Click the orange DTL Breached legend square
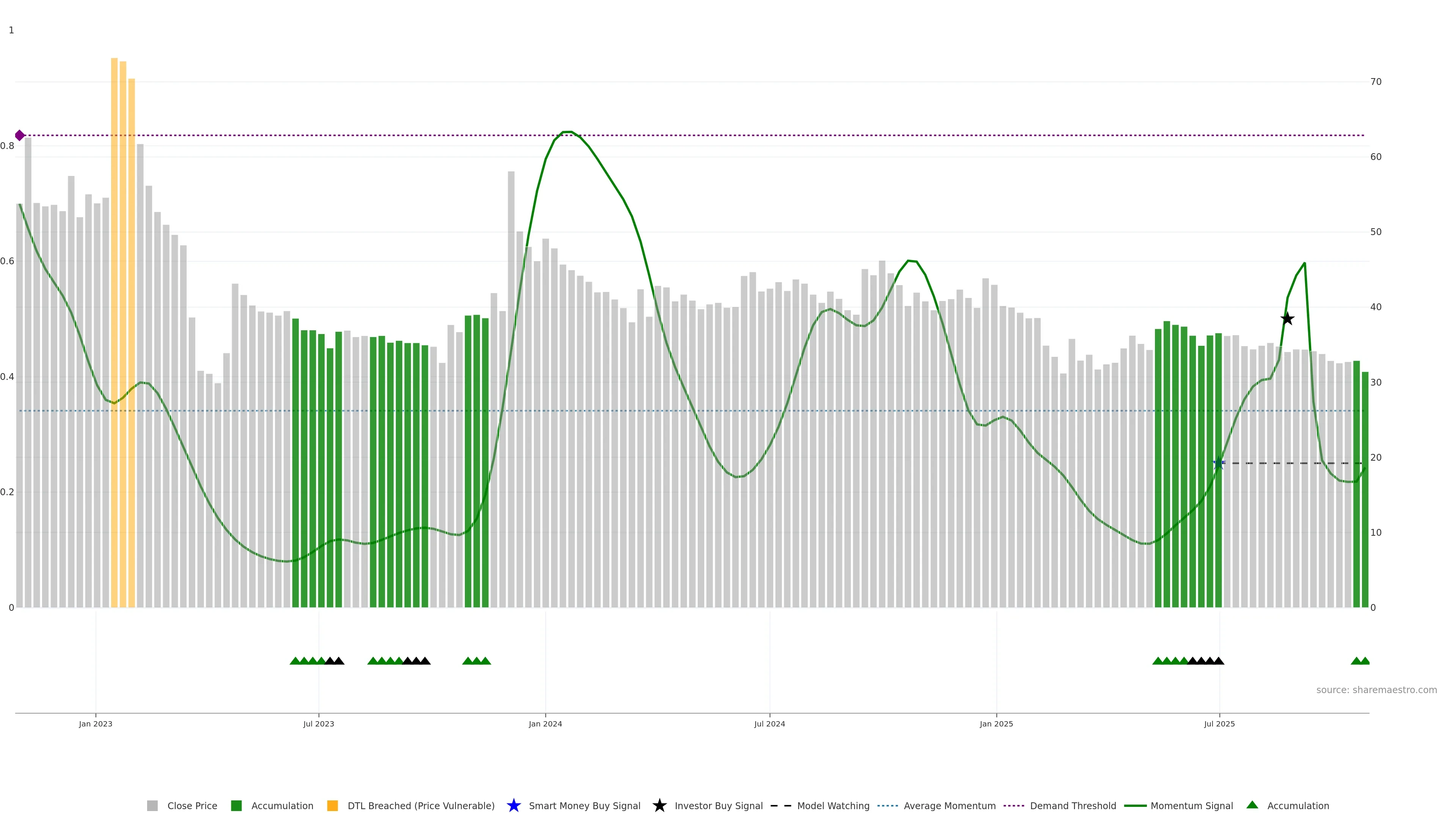The width and height of the screenshot is (1456, 819). click(333, 805)
